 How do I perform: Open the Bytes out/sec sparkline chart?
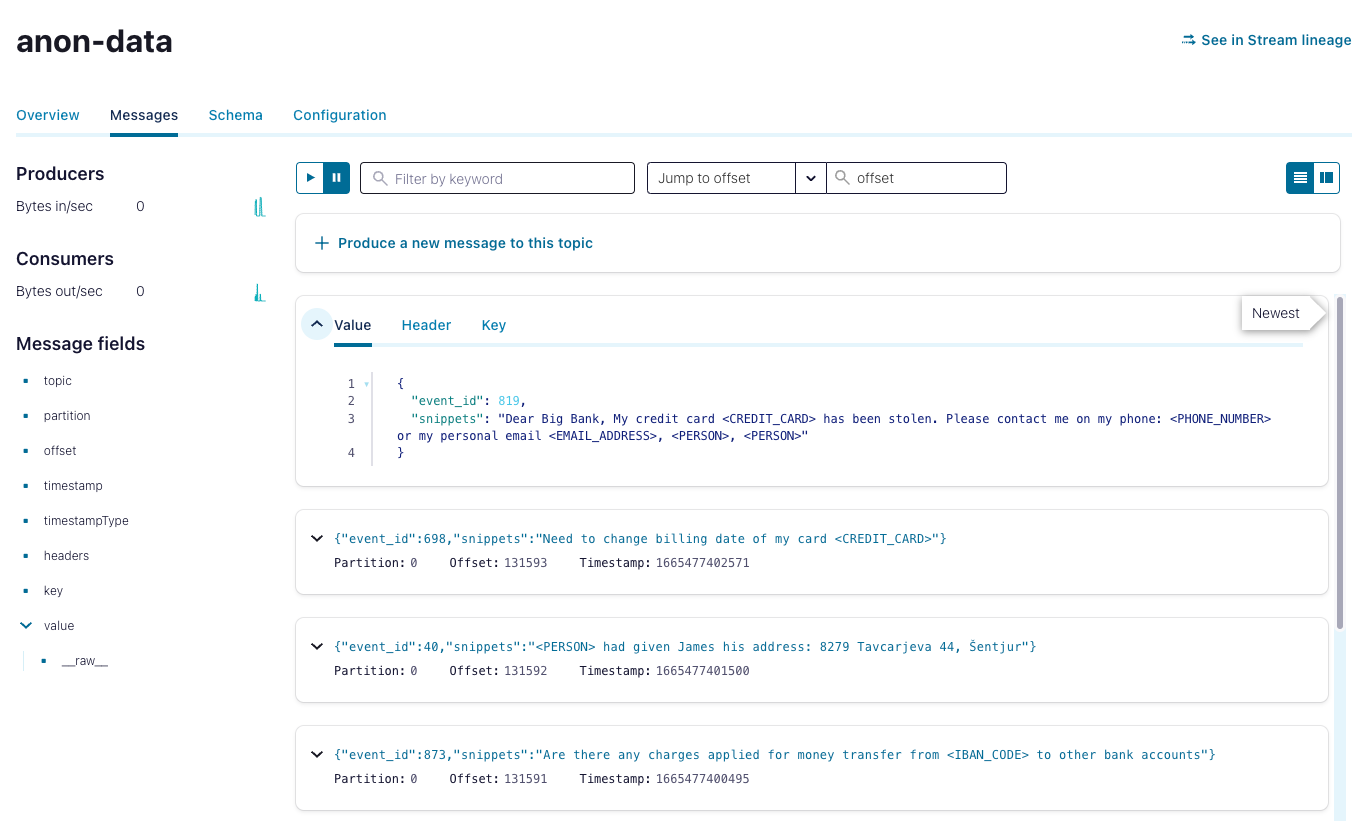[259, 292]
